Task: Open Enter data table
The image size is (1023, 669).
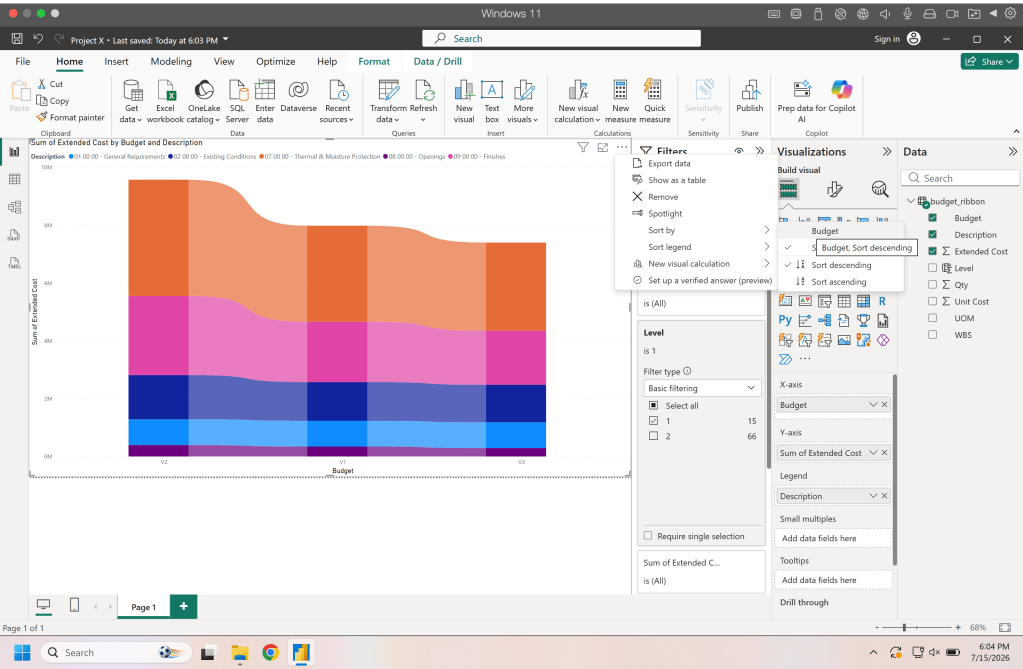Action: (x=265, y=101)
